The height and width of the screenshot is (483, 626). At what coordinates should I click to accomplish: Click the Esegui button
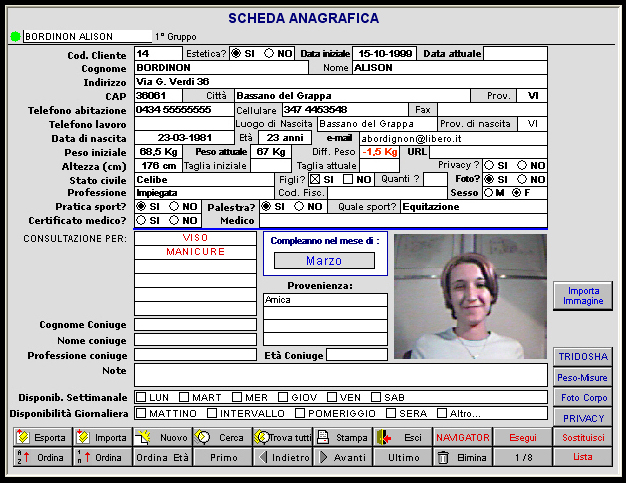pos(523,437)
